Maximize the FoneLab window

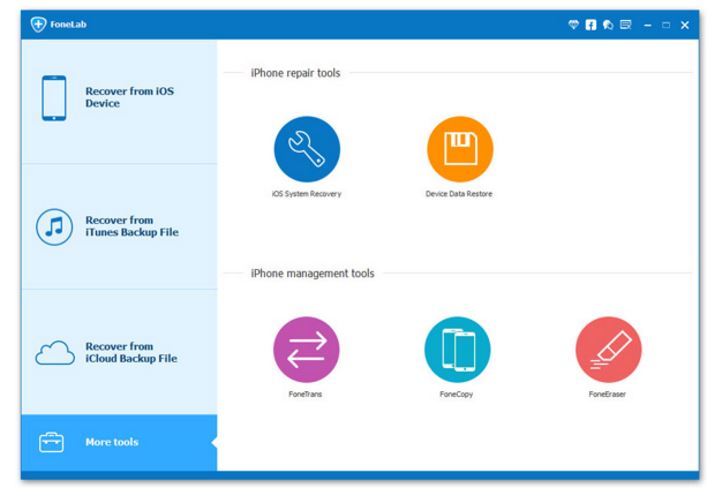tap(666, 25)
